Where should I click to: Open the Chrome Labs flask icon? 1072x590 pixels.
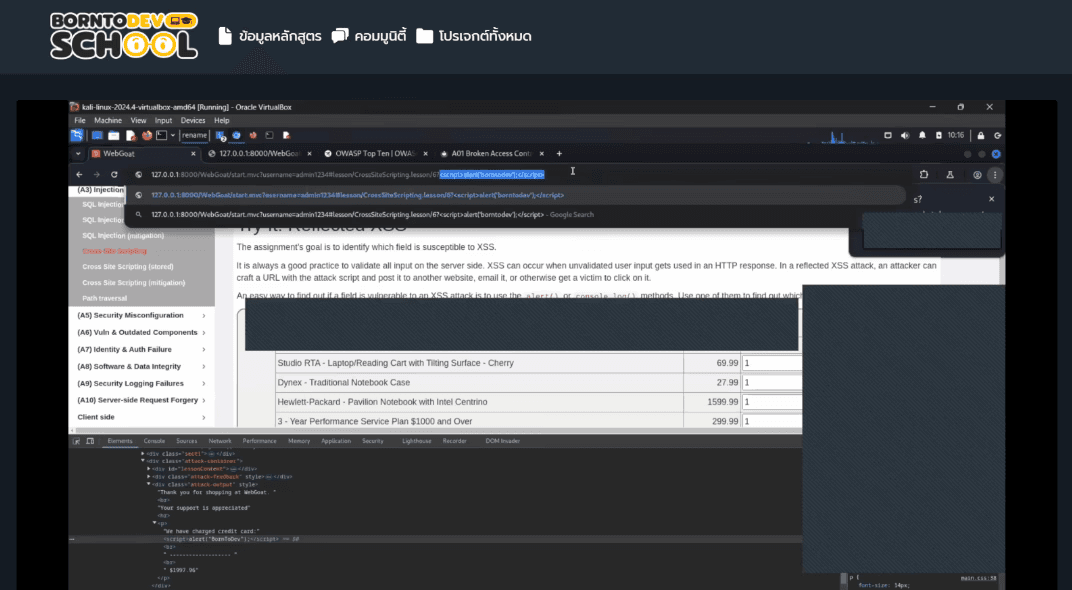[950, 174]
